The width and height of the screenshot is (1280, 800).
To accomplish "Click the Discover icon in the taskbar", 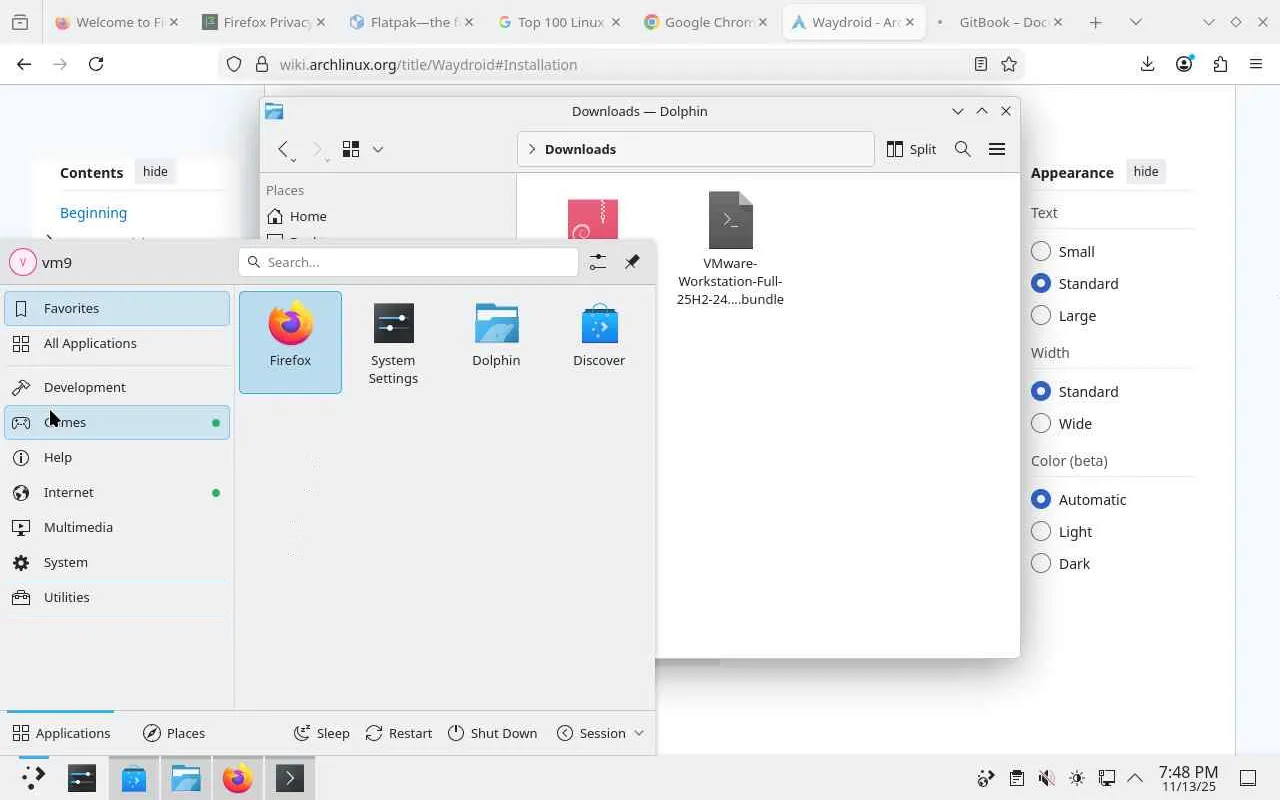I will 134,778.
